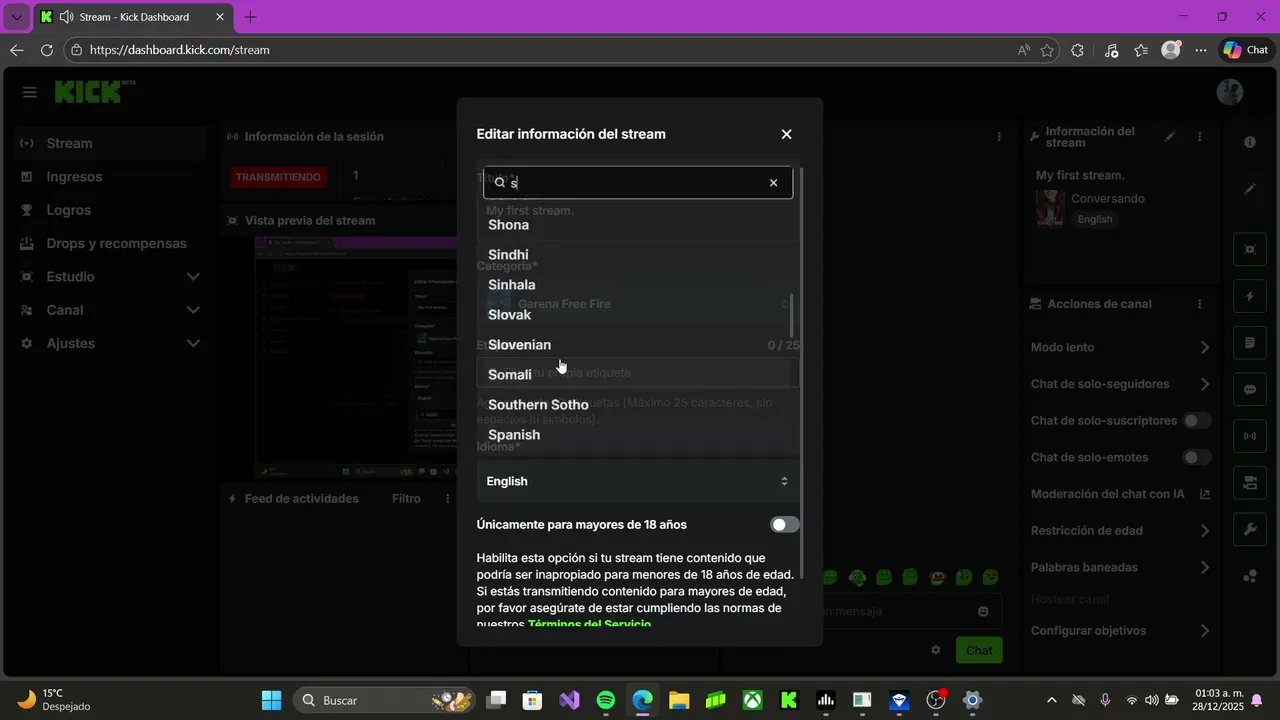The image size is (1280, 720).
Task: Open the Idioma dropdown showing English
Action: (638, 481)
